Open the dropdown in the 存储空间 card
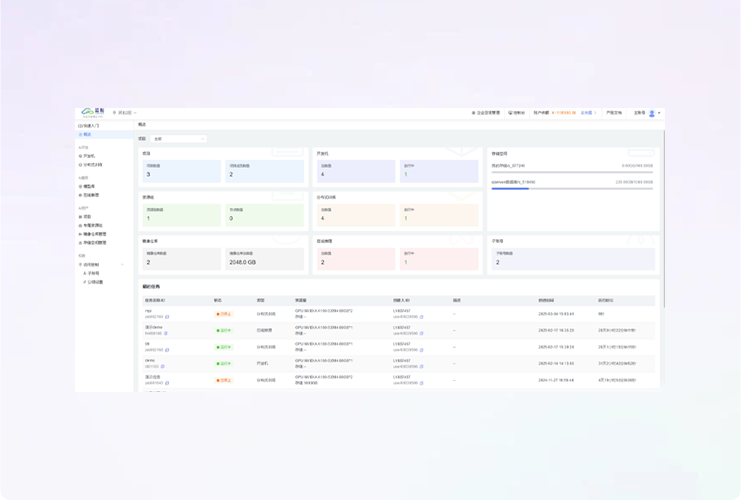 (641, 154)
